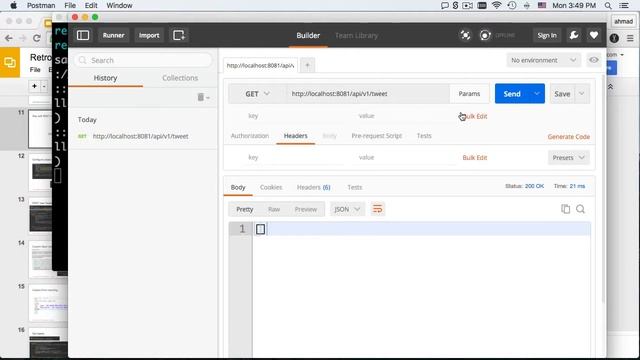Click the sidebar search magnifier icon
Viewport: 640px width, 360px height.
[82, 60]
